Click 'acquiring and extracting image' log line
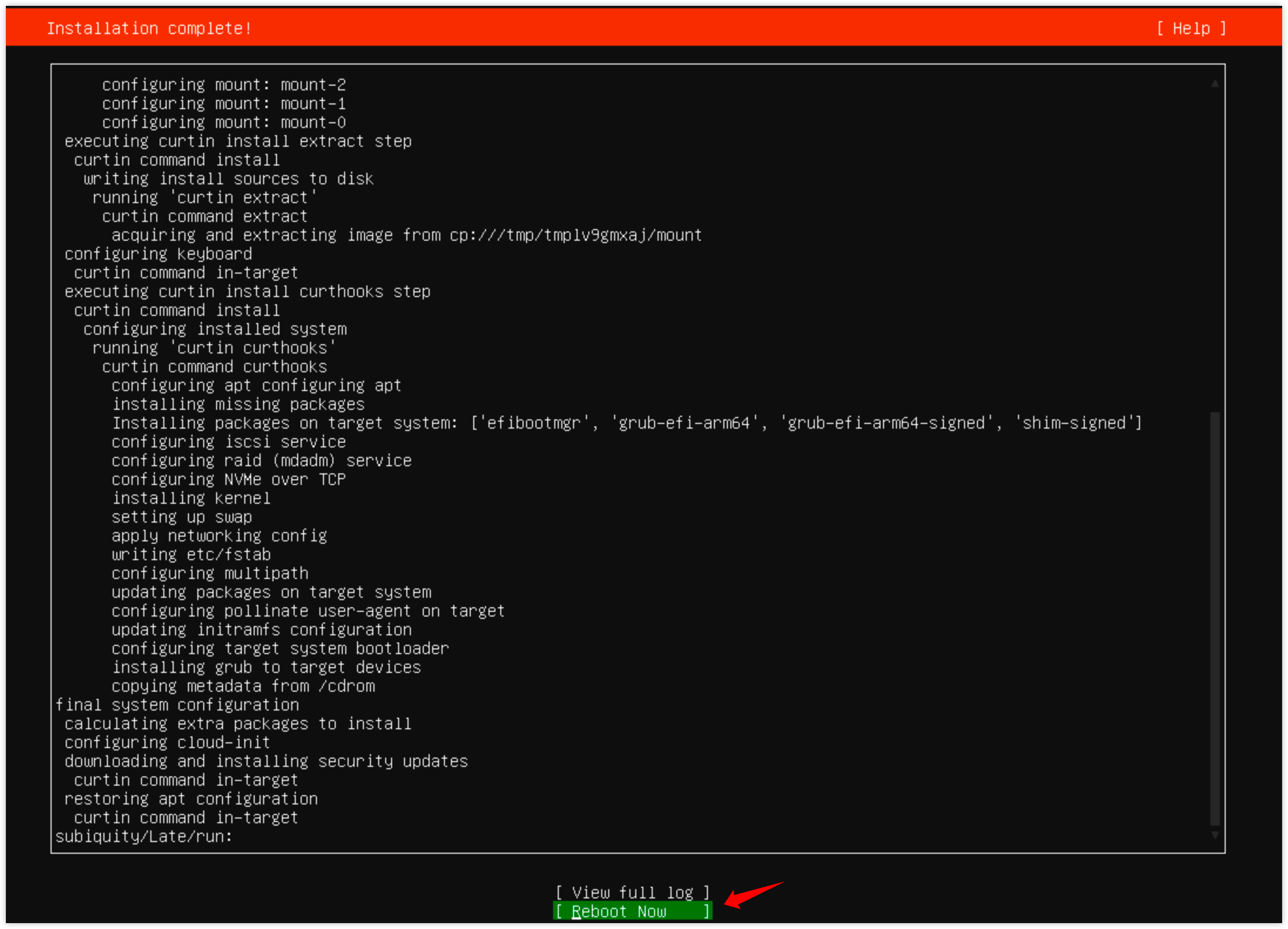 tap(406, 235)
